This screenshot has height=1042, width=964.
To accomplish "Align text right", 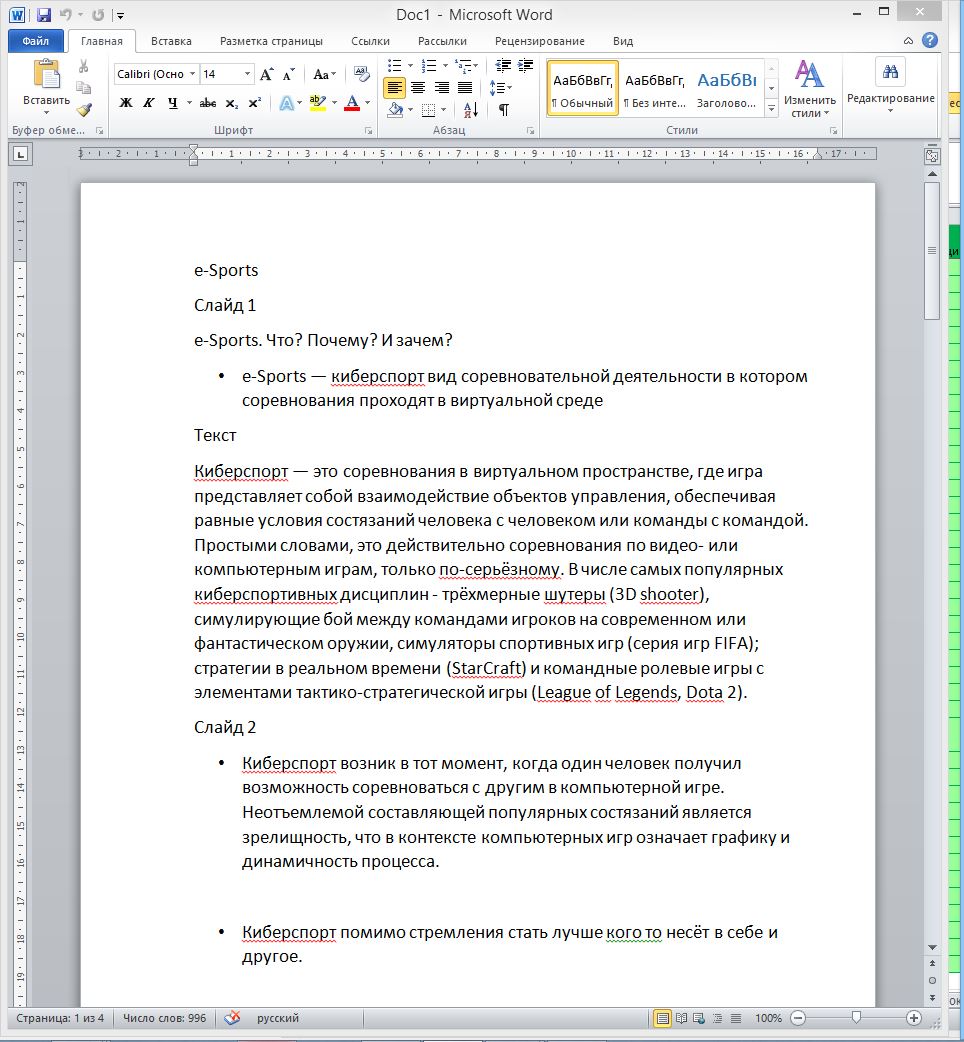I will pyautogui.click(x=441, y=88).
